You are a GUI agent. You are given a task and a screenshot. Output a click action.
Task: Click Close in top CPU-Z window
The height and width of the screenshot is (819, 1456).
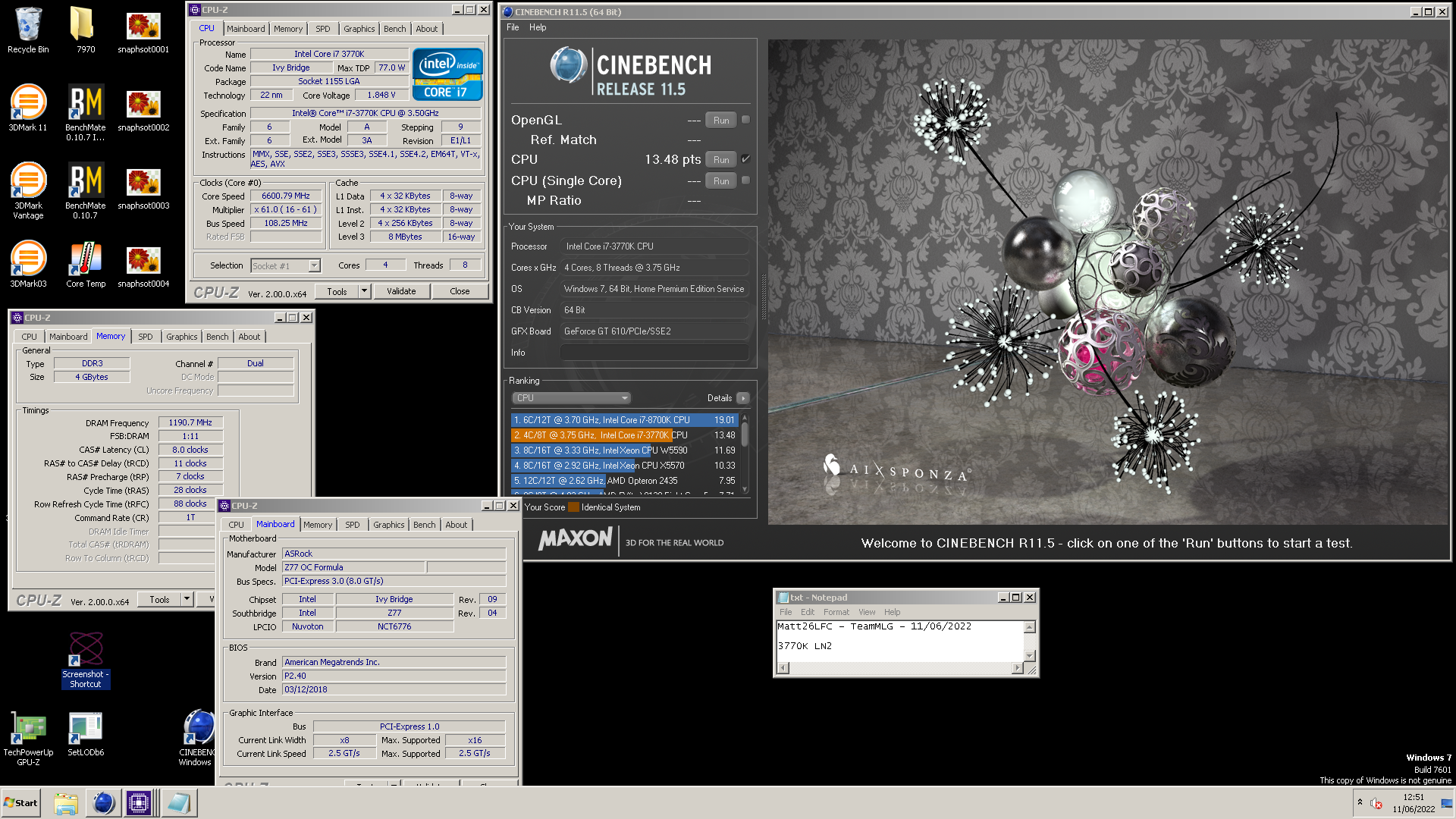(x=460, y=291)
